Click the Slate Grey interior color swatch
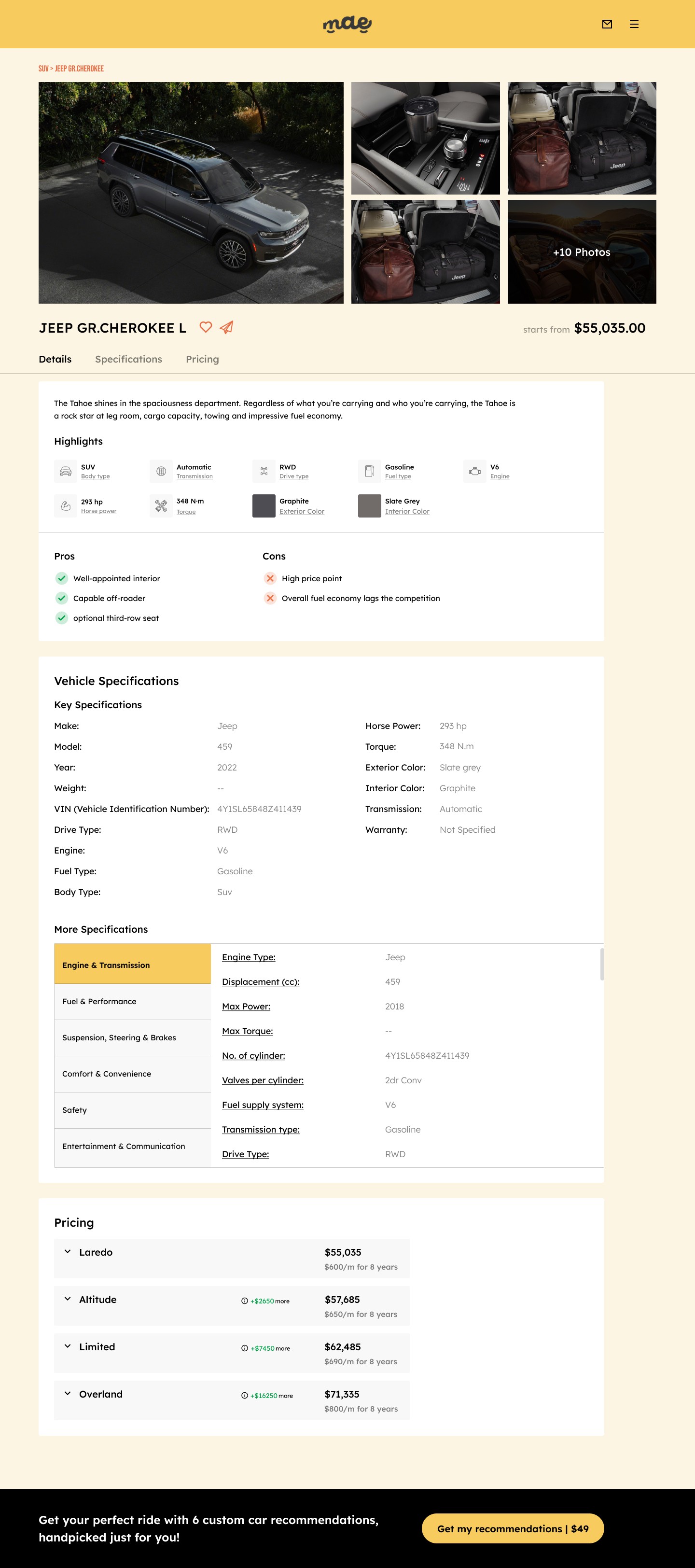The height and width of the screenshot is (1568, 695). tap(369, 506)
